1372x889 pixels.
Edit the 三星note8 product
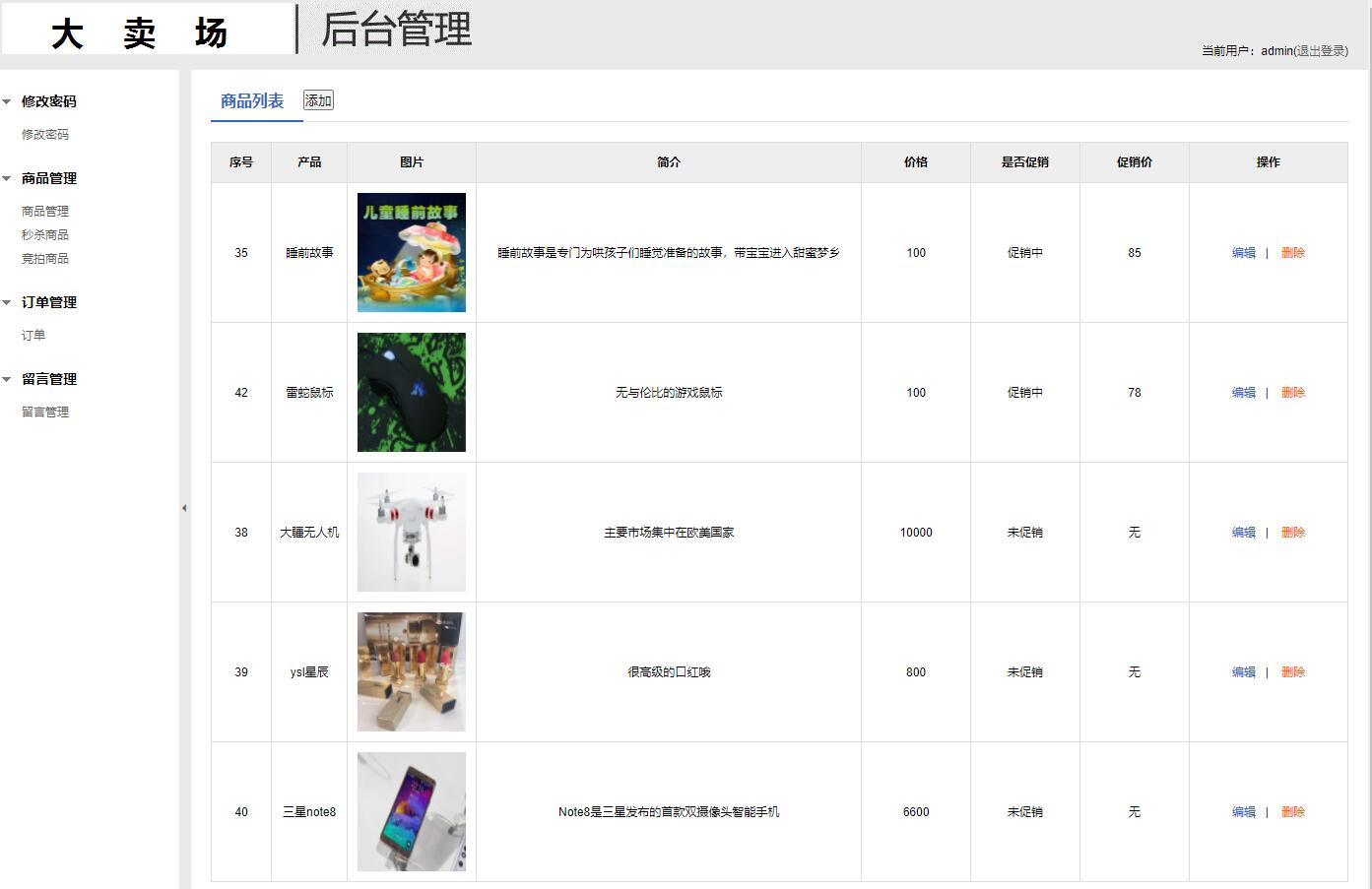coord(1243,811)
